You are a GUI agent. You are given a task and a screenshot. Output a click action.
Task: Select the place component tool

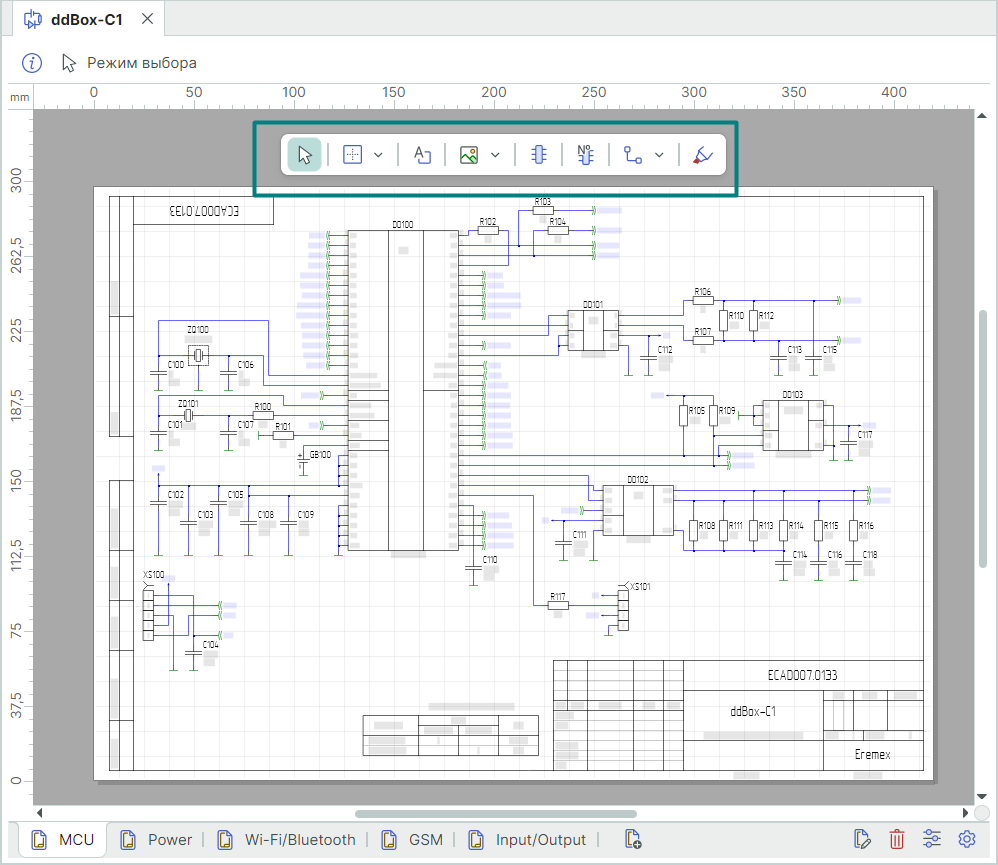[x=539, y=155]
